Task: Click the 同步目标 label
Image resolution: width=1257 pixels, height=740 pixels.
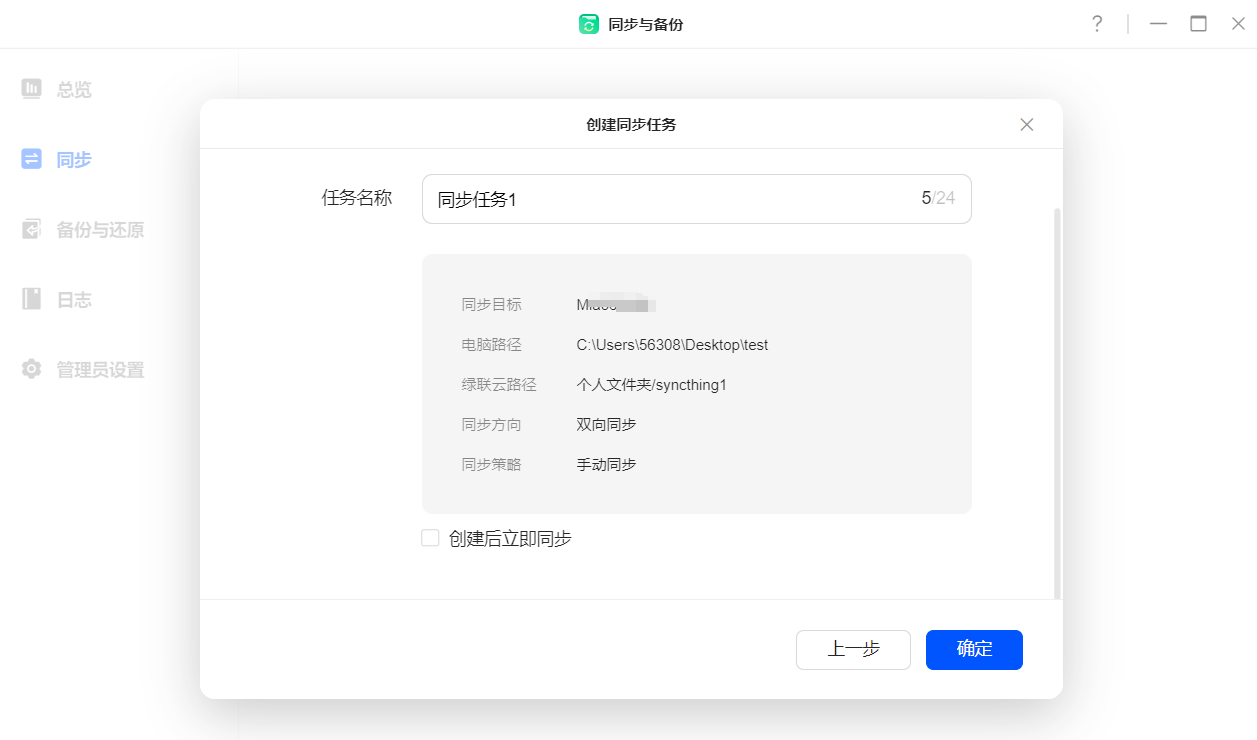Action: [x=491, y=305]
